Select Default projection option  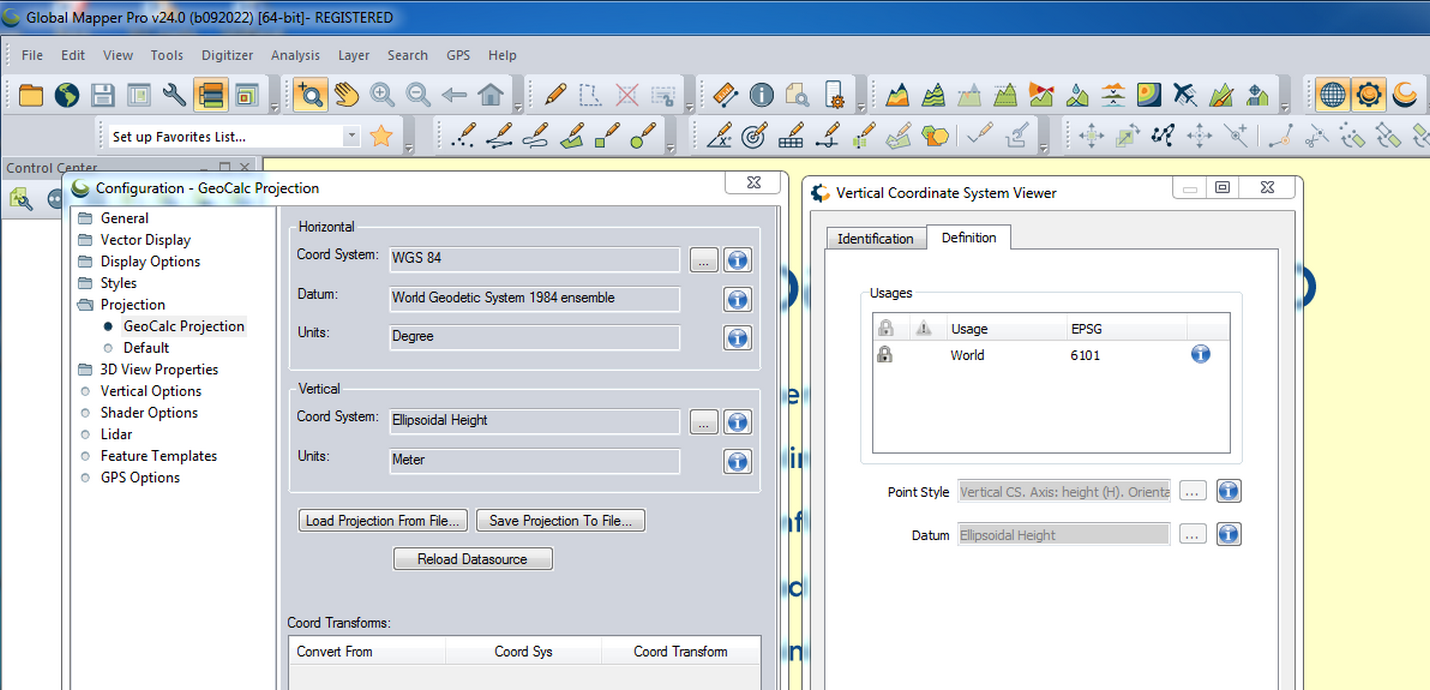tap(146, 348)
